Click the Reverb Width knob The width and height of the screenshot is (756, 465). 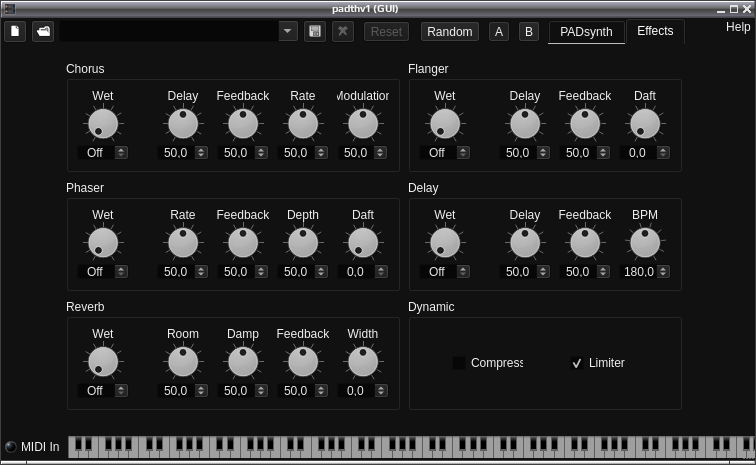[x=363, y=362]
